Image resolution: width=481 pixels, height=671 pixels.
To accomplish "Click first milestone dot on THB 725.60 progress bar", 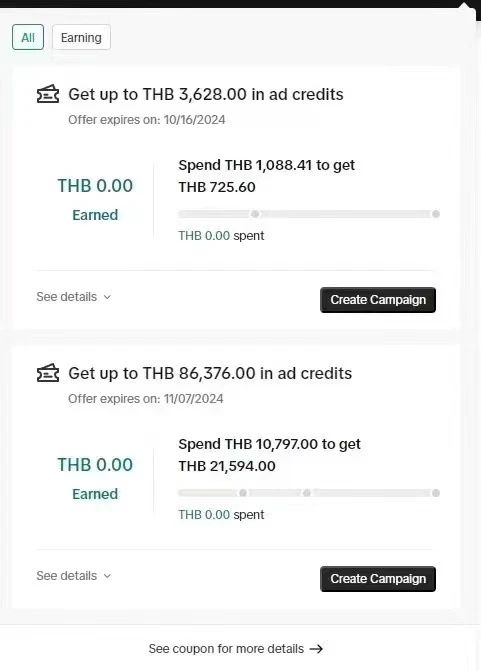I will tap(255, 214).
